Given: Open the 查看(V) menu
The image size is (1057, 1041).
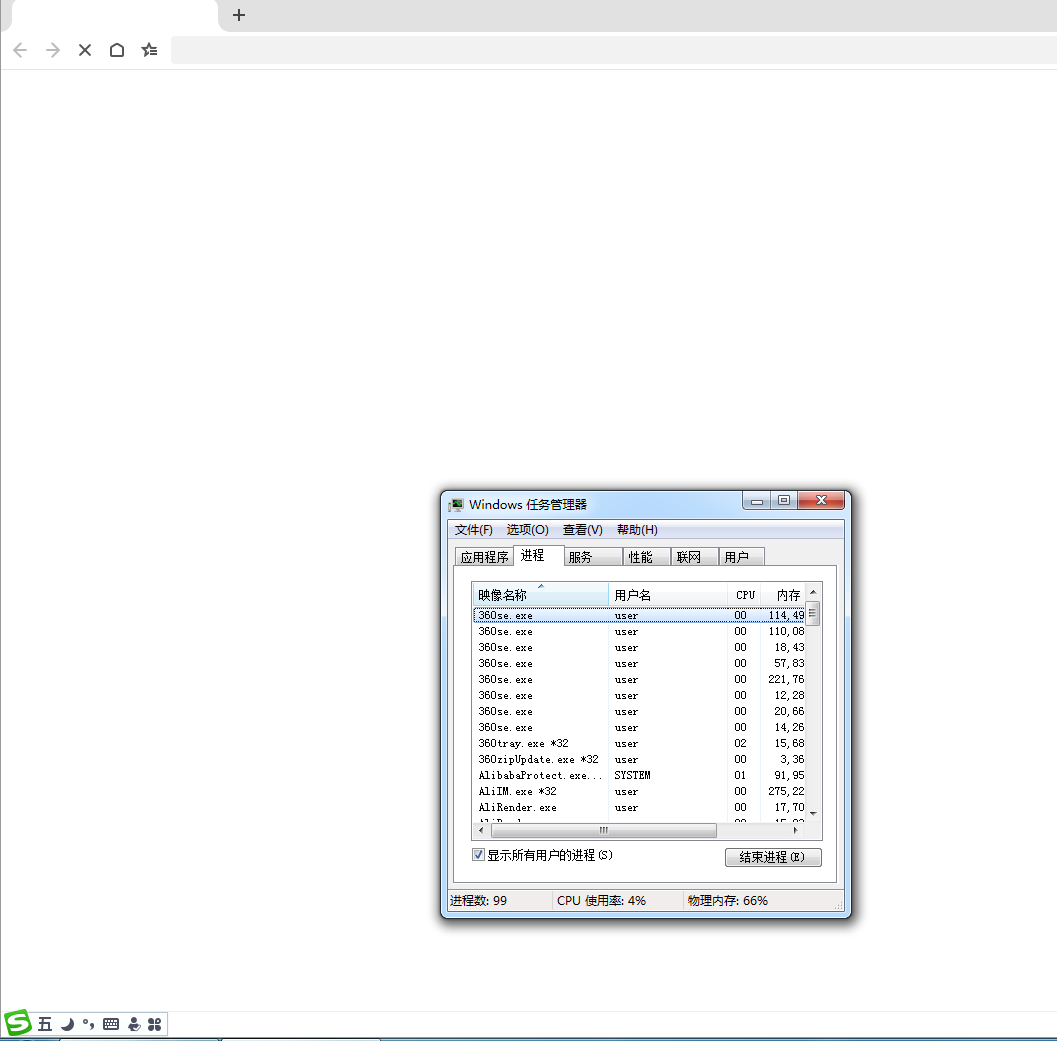Looking at the screenshot, I should point(582,530).
